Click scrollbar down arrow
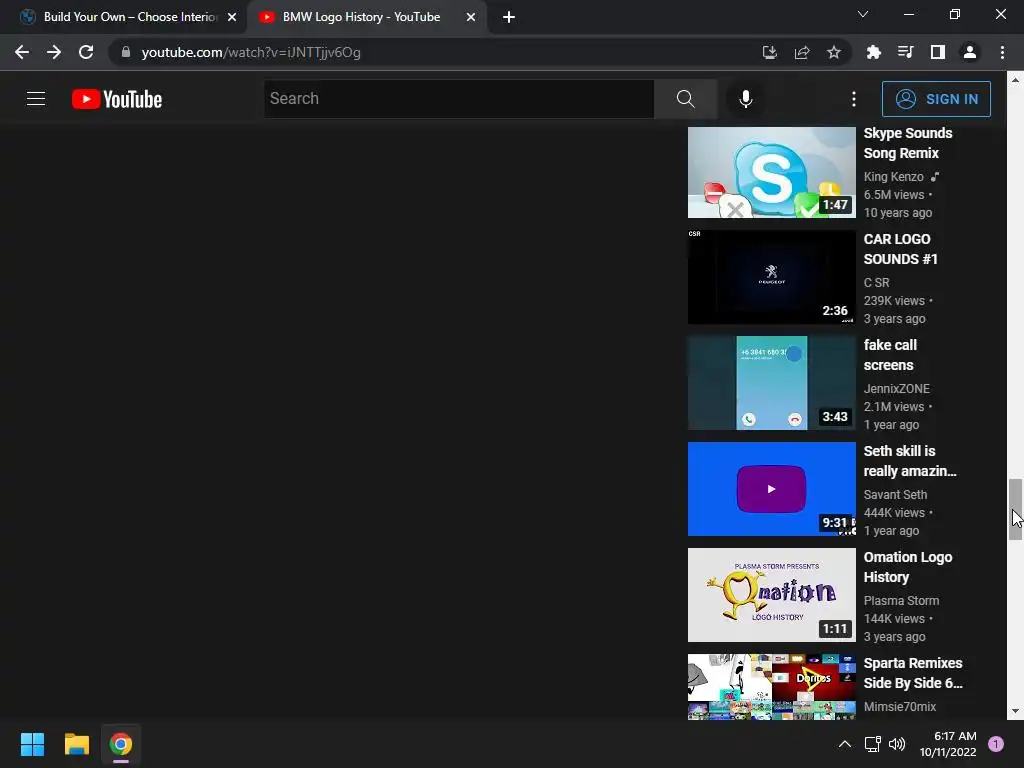 point(1015,711)
